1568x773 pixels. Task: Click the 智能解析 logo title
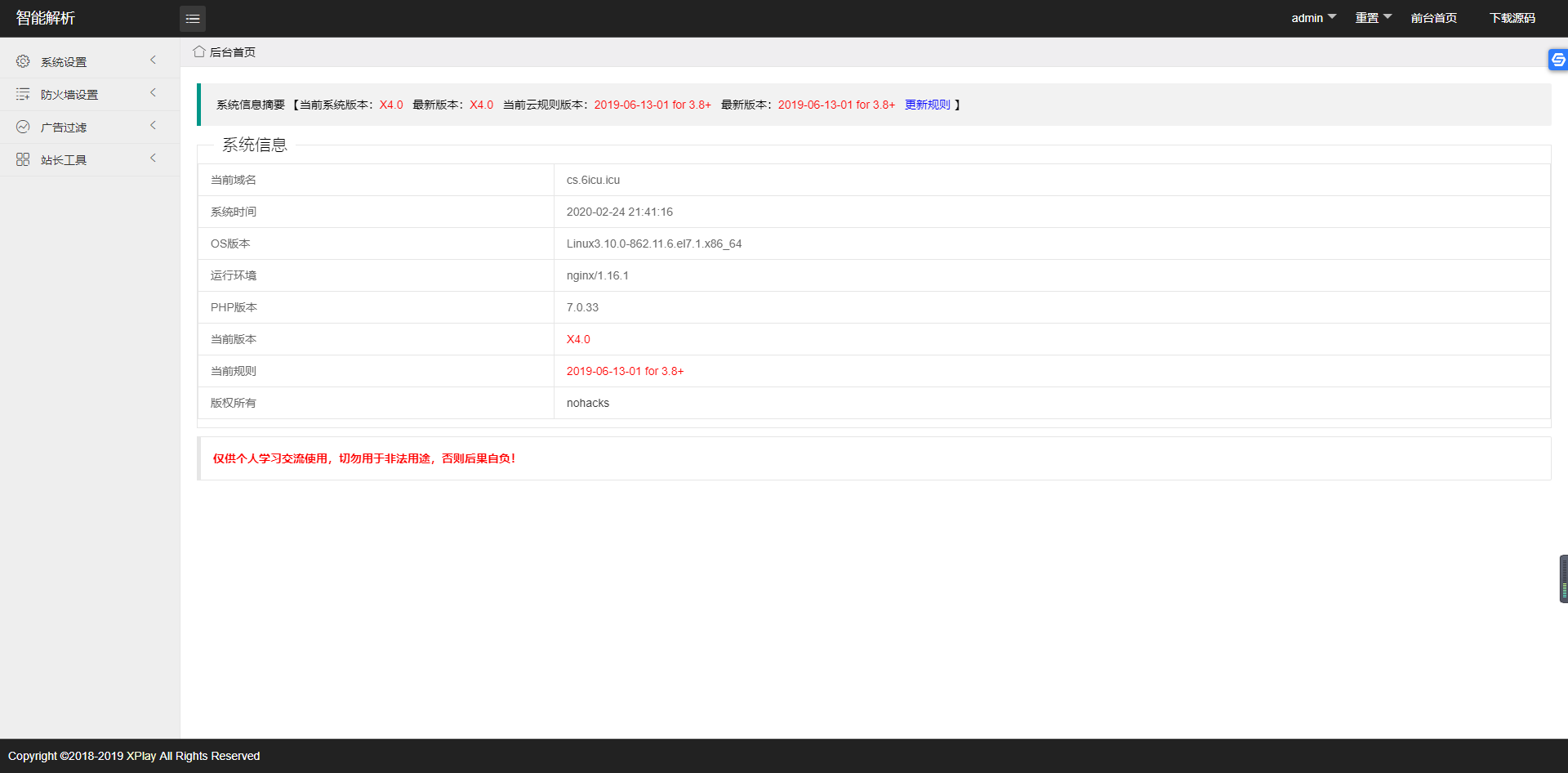click(46, 18)
